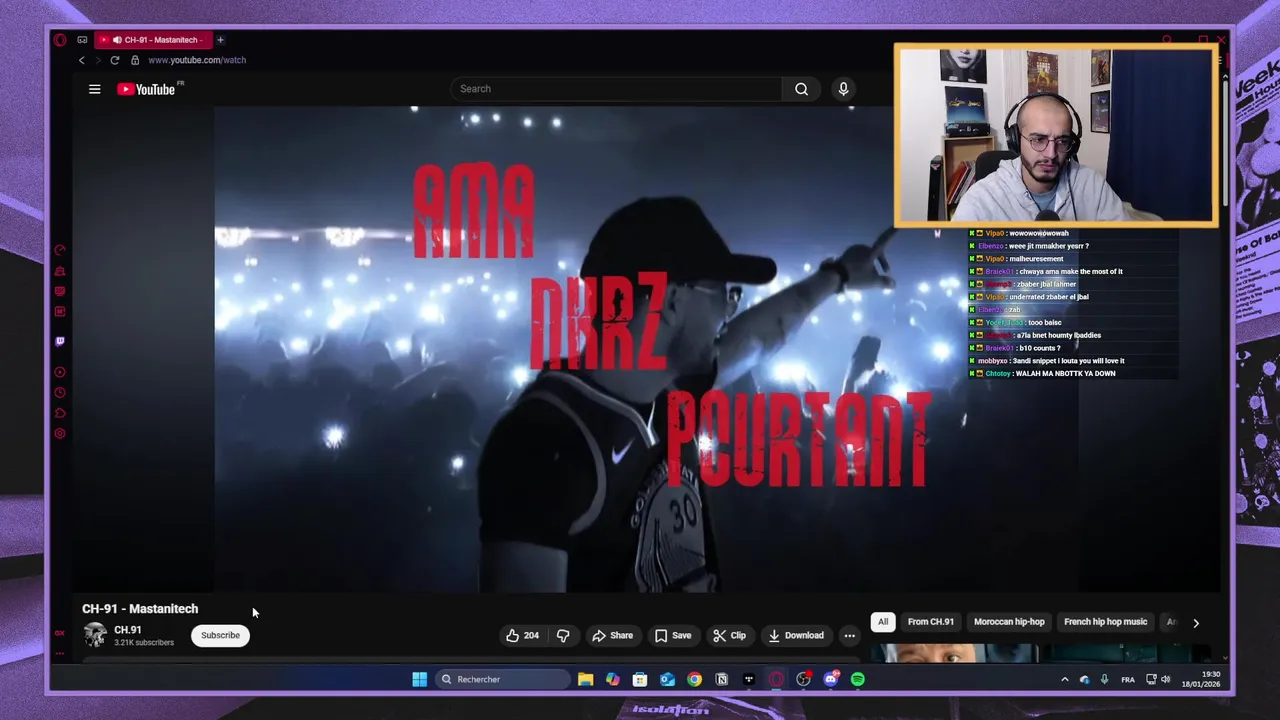This screenshot has width=1280, height=720.
Task: Focus the YouTube search field
Action: click(x=615, y=89)
